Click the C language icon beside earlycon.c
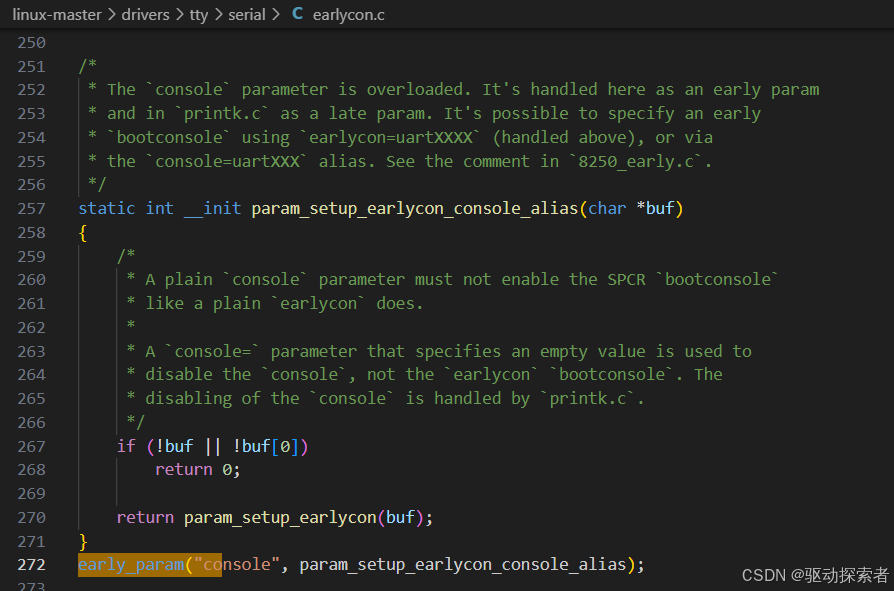Viewport: 894px width, 591px height. (297, 14)
